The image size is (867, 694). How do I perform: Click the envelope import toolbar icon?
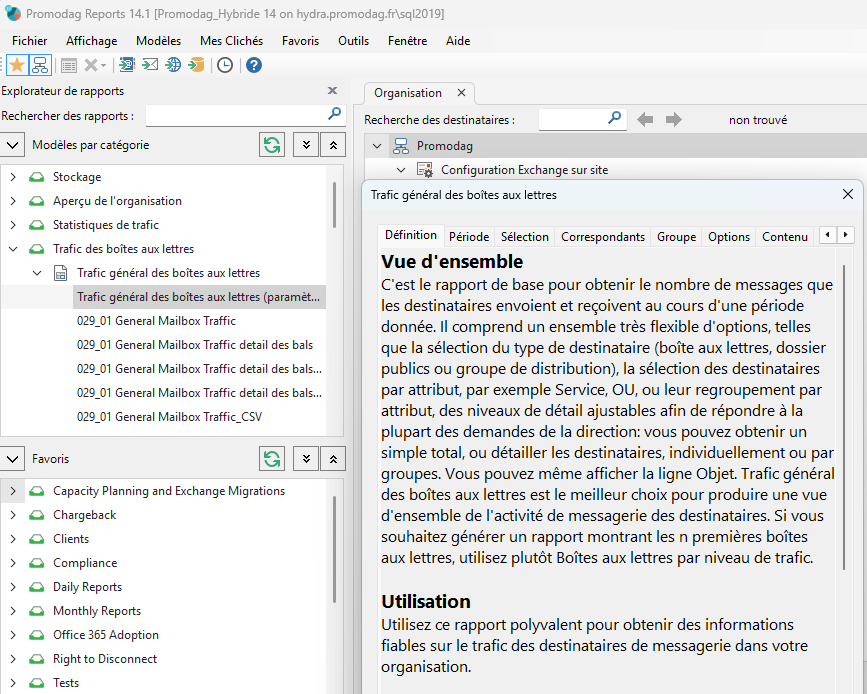(150, 65)
